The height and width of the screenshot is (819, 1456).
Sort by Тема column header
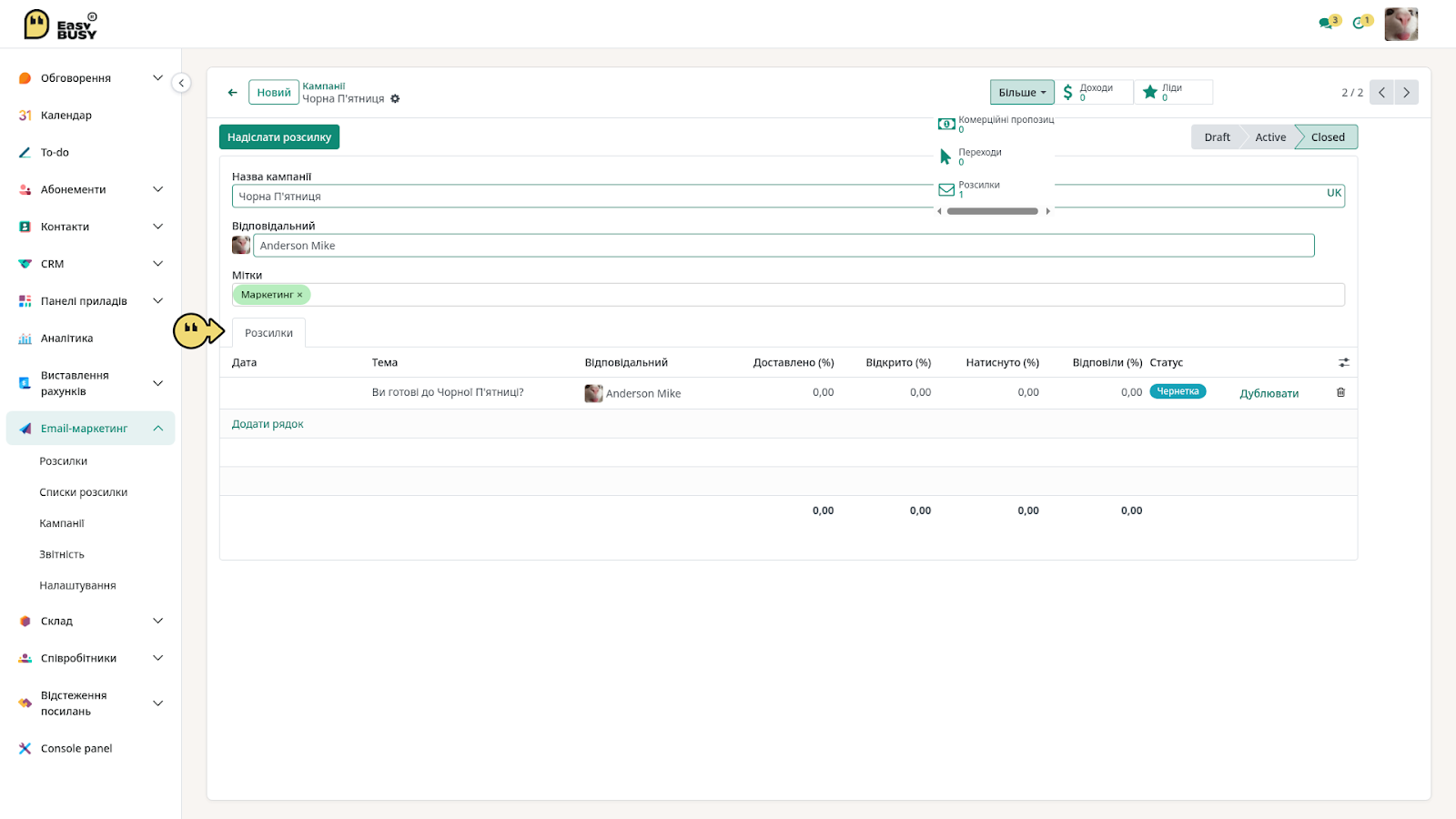click(x=385, y=362)
